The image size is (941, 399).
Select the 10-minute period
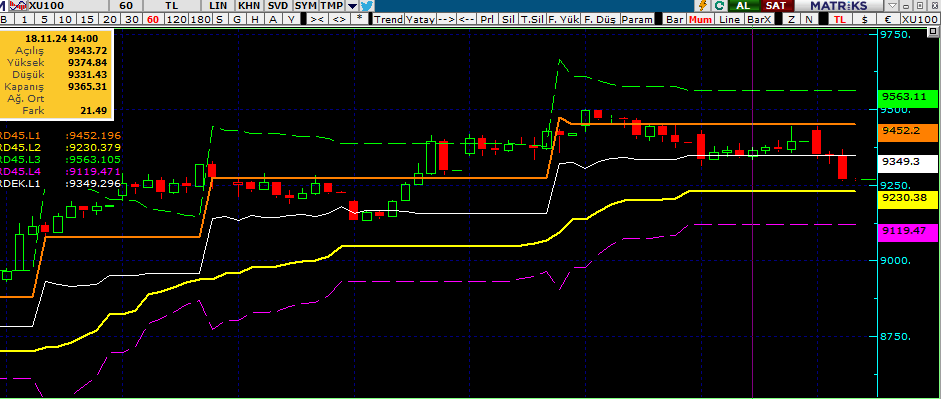[65, 19]
